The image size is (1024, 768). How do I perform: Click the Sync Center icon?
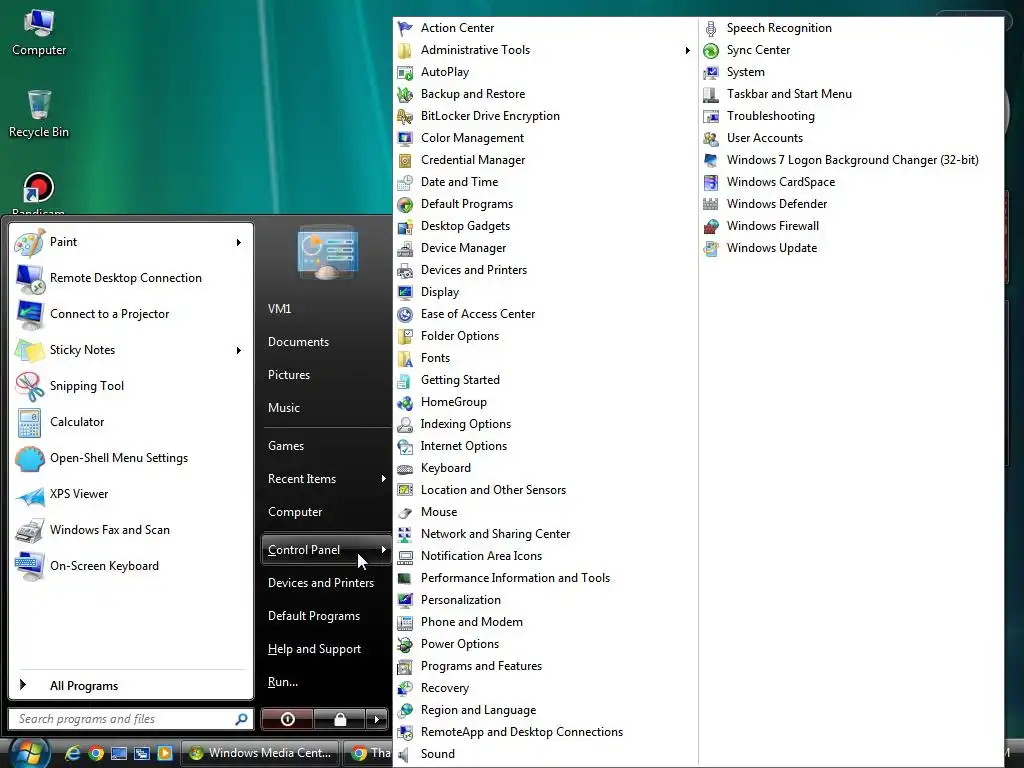point(711,50)
